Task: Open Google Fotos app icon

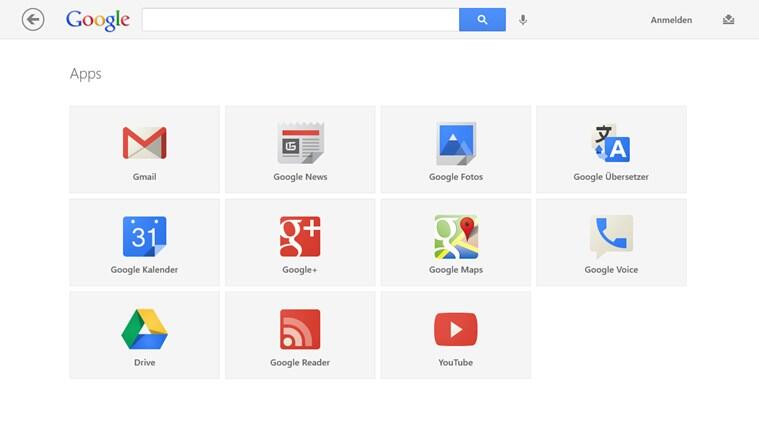Action: (x=456, y=143)
